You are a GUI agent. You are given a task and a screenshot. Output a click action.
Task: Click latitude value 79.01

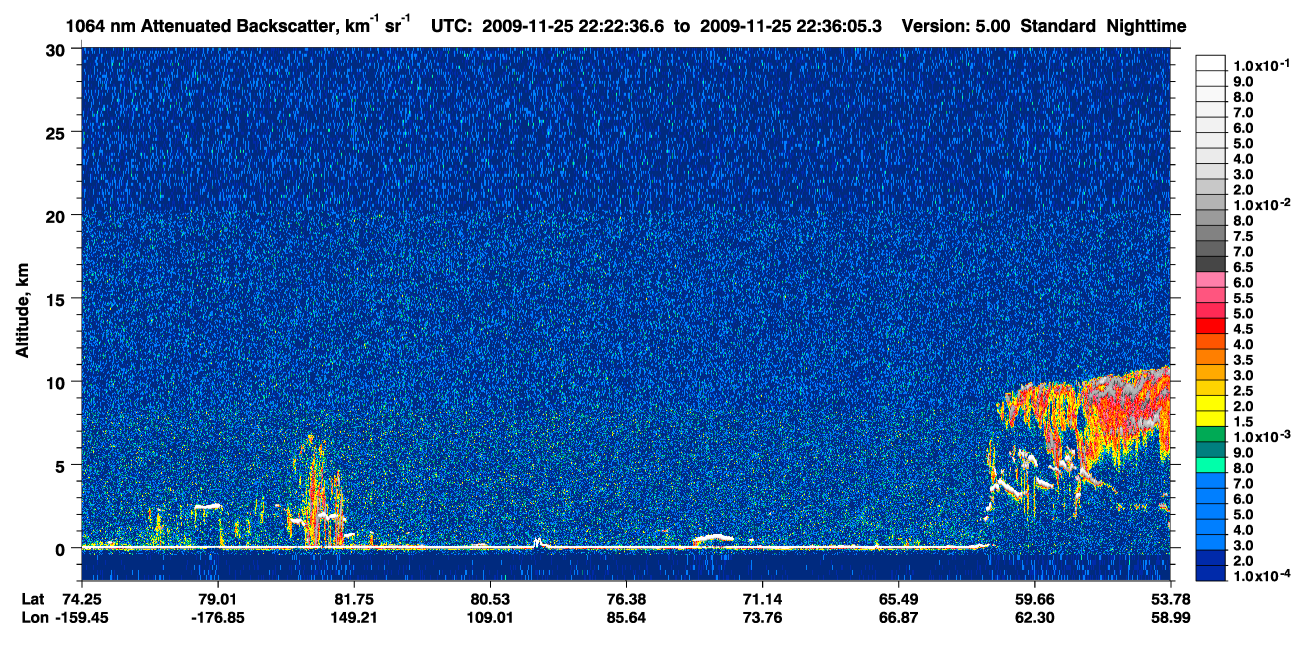[x=218, y=599]
